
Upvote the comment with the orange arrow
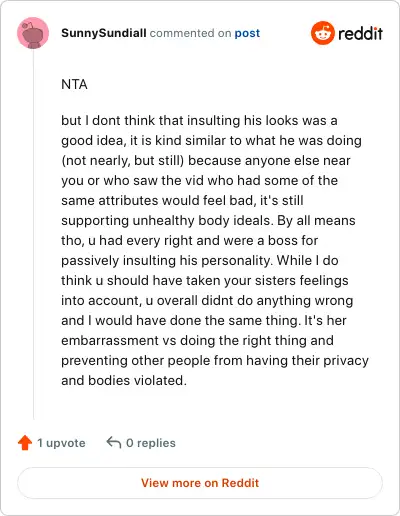point(25,443)
